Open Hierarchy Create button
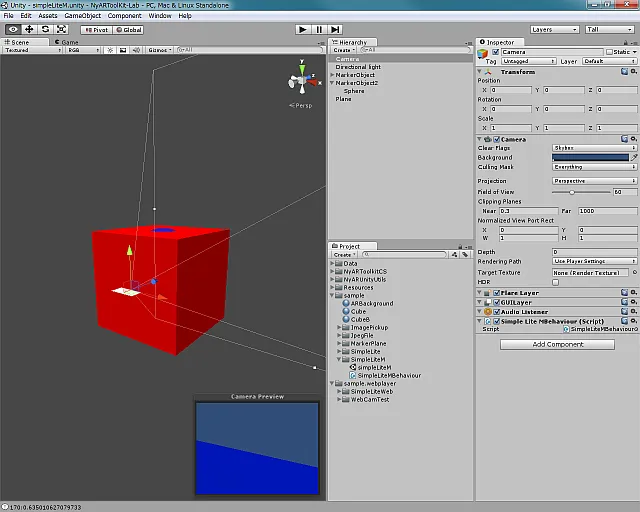 click(x=344, y=50)
